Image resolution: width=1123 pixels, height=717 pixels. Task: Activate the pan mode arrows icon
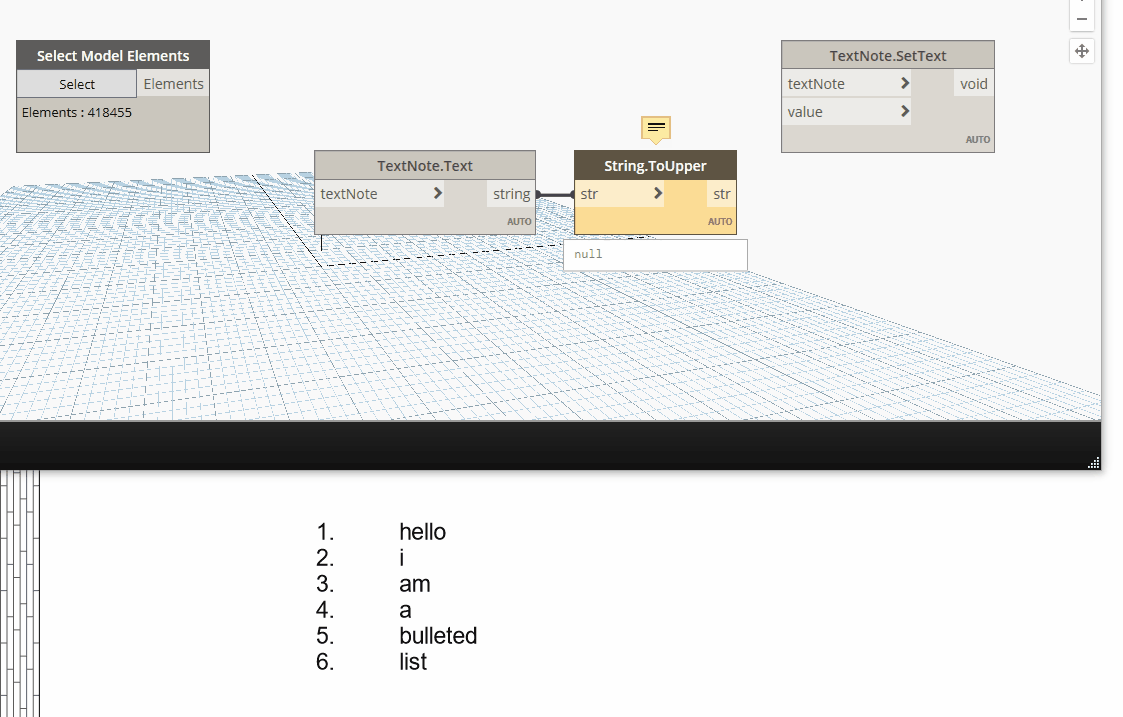(1081, 51)
